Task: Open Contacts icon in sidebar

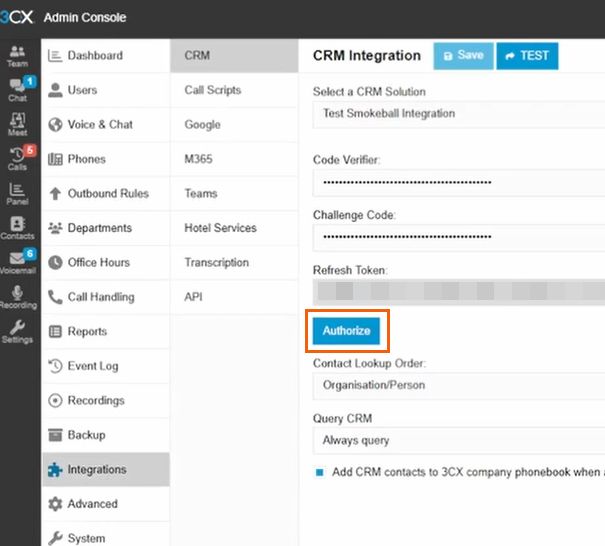Action: tap(17, 228)
